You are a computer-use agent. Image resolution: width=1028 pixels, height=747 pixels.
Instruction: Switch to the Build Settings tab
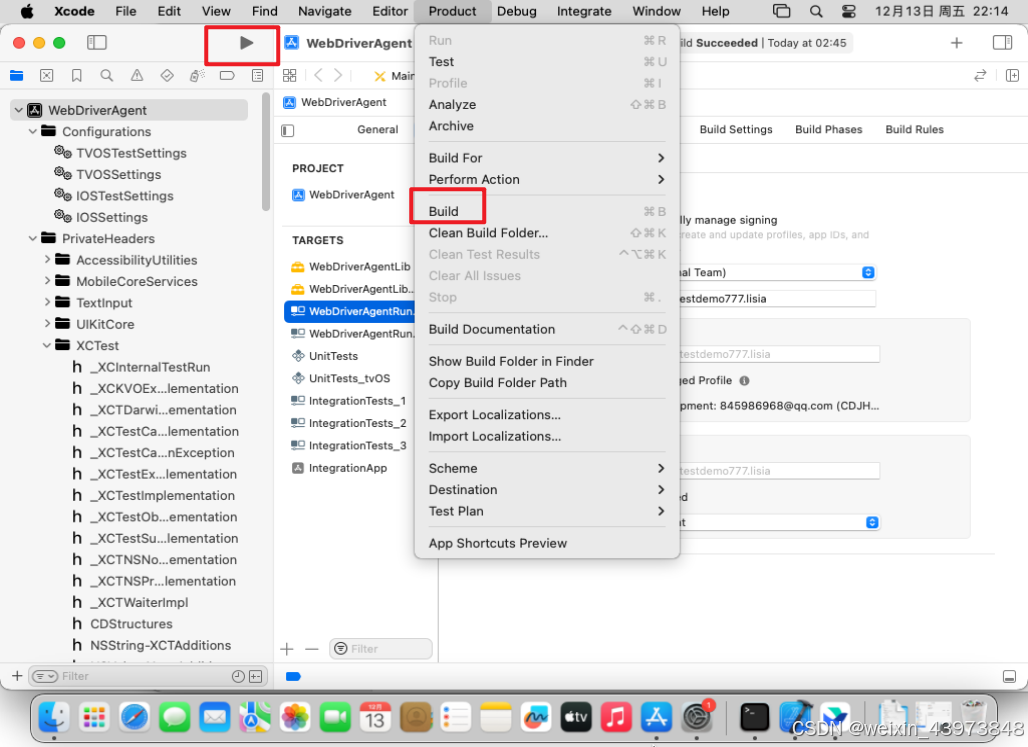point(736,129)
